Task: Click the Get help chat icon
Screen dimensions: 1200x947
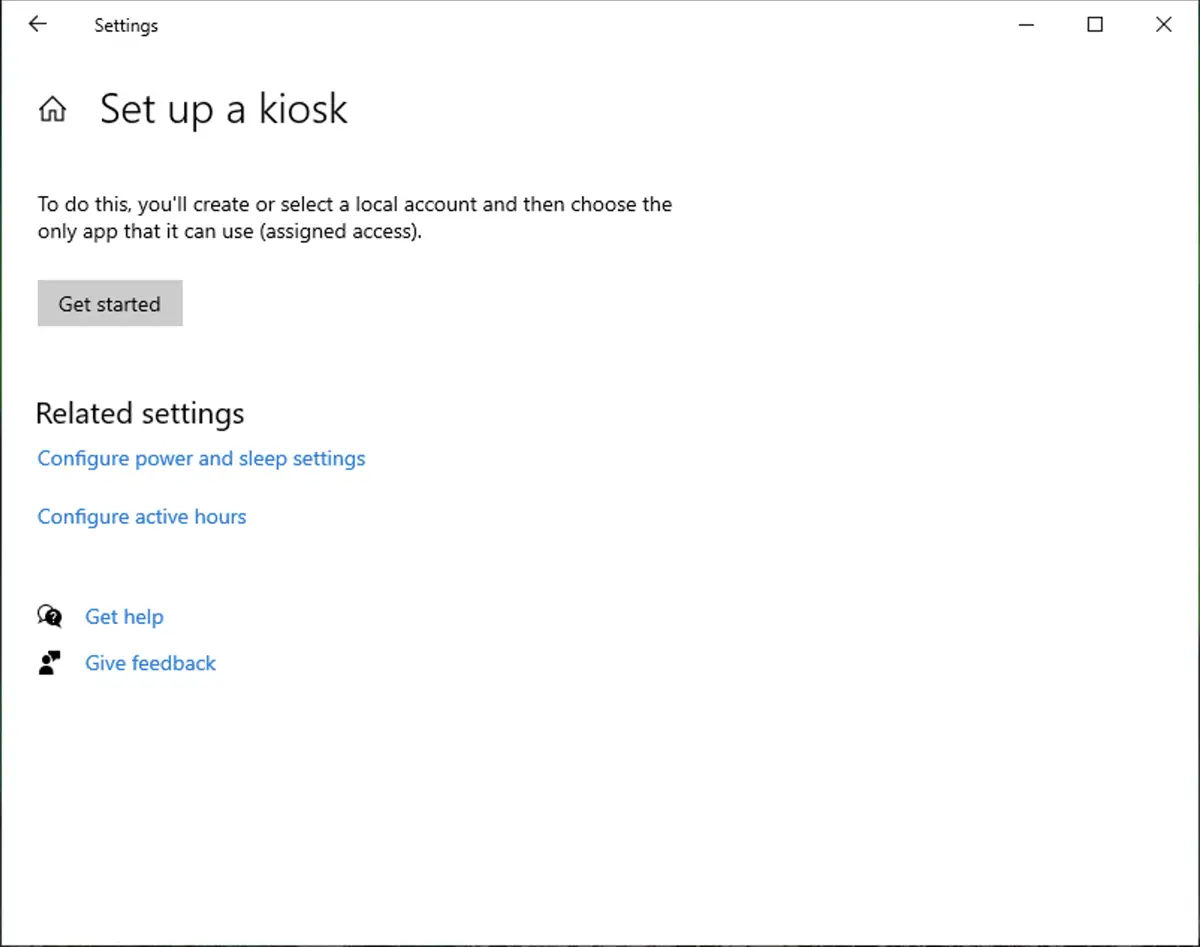Action: [50, 616]
